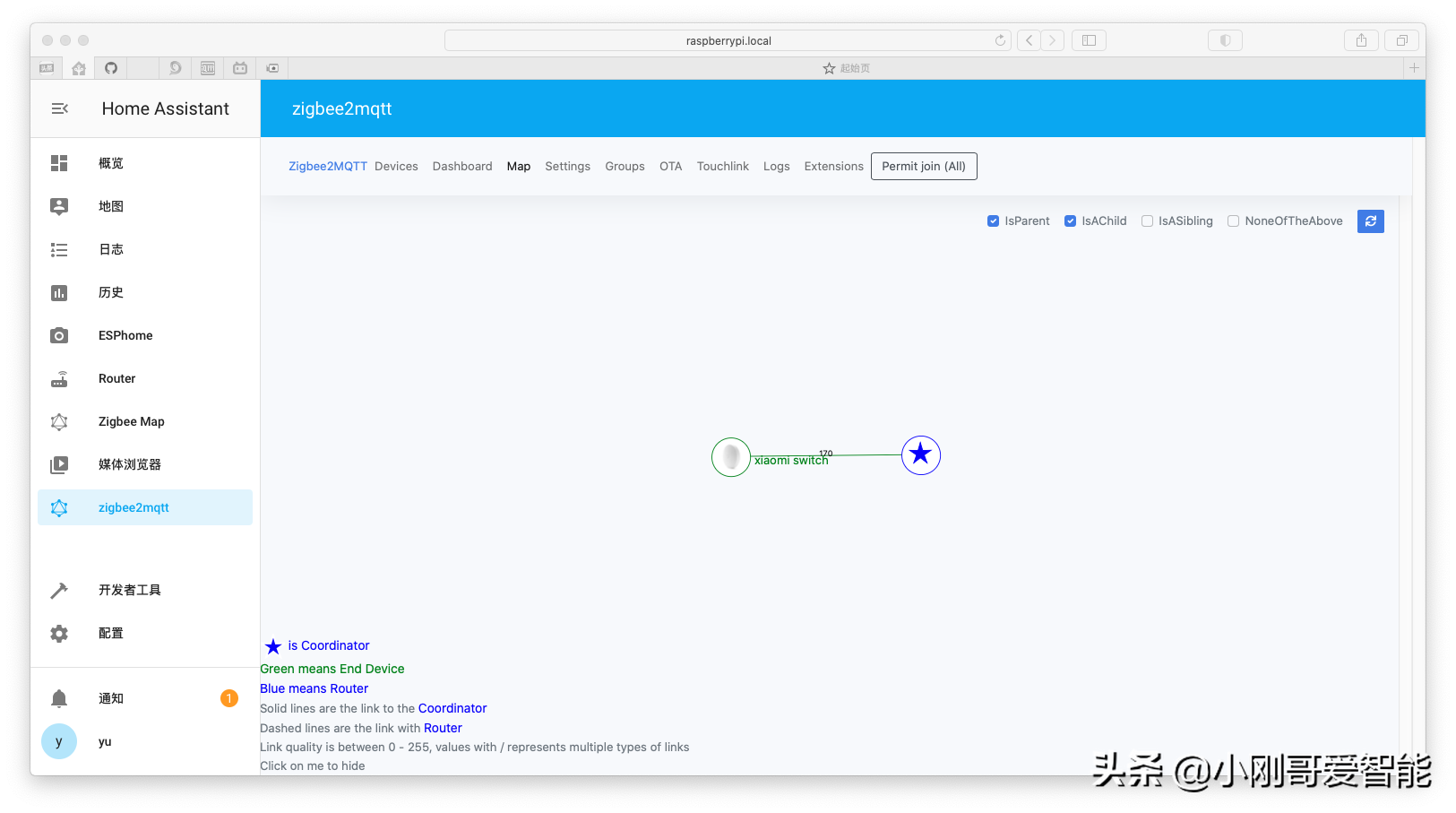Uncheck the IsAChild checkbox
Image resolution: width=1456 pixels, height=813 pixels.
point(1070,221)
